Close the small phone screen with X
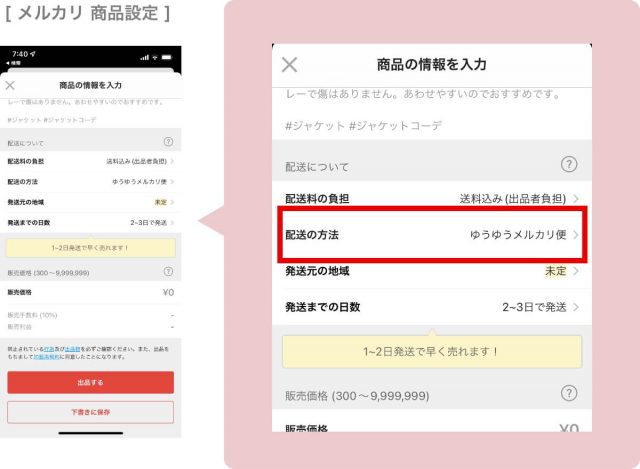This screenshot has height=469, width=640. 10,85
